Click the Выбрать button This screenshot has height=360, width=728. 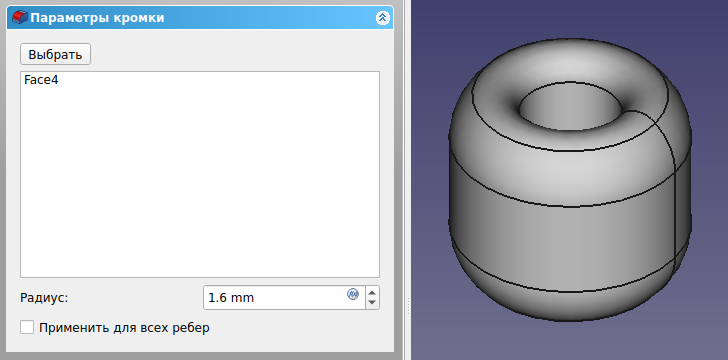(x=55, y=54)
